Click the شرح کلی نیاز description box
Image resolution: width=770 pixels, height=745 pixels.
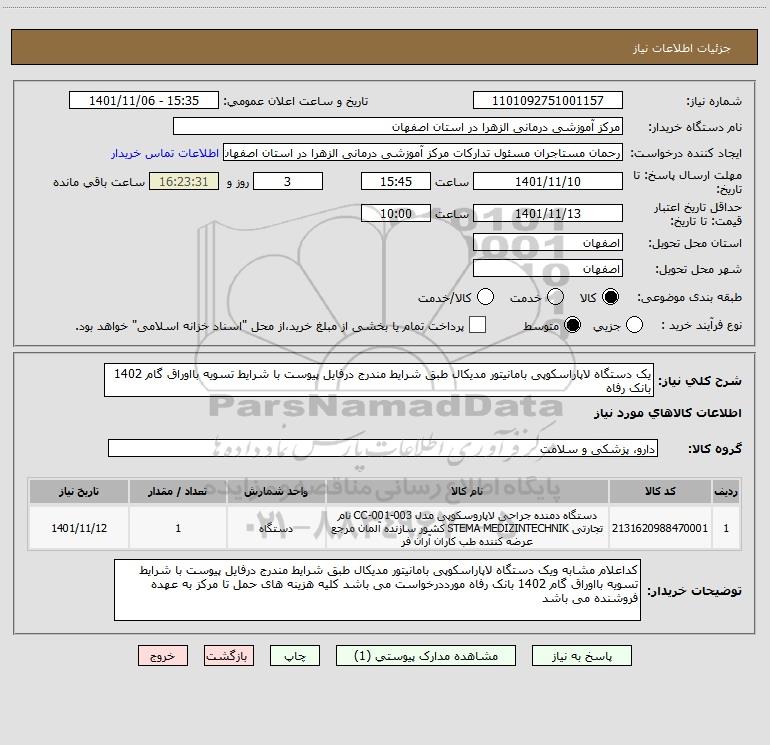coord(379,380)
